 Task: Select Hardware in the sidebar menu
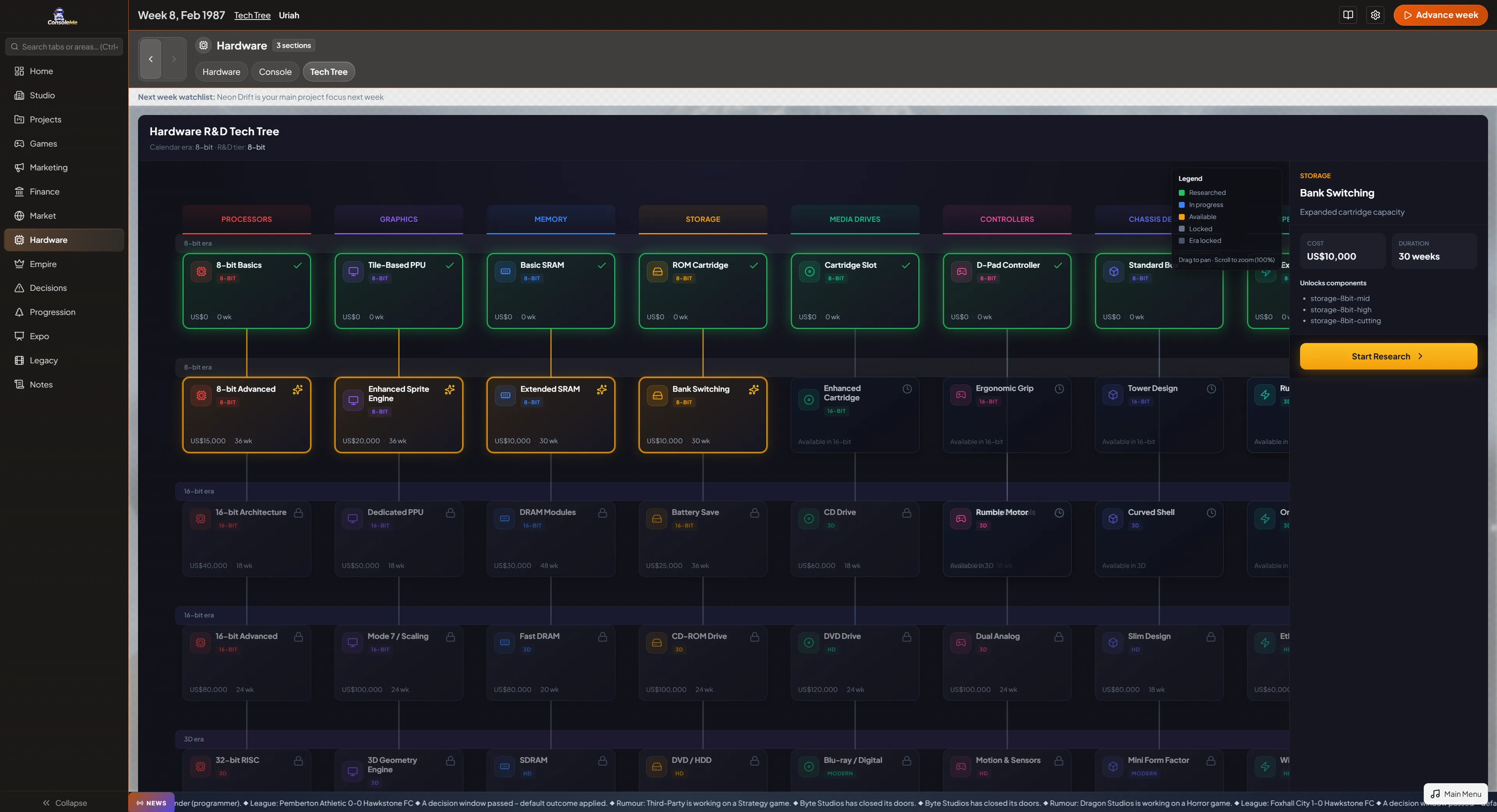[64, 240]
